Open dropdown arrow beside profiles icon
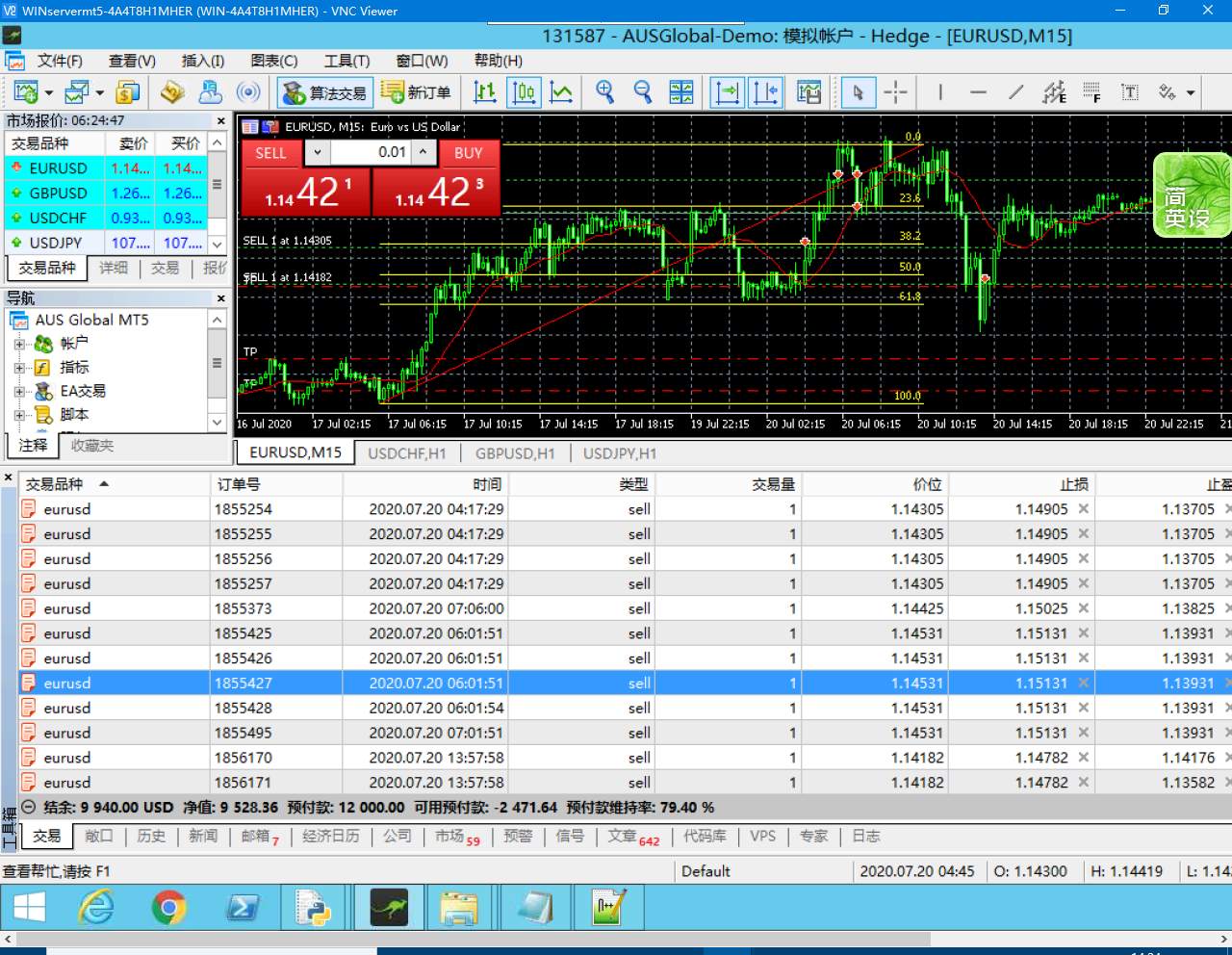This screenshot has height=955, width=1232. 100,93
